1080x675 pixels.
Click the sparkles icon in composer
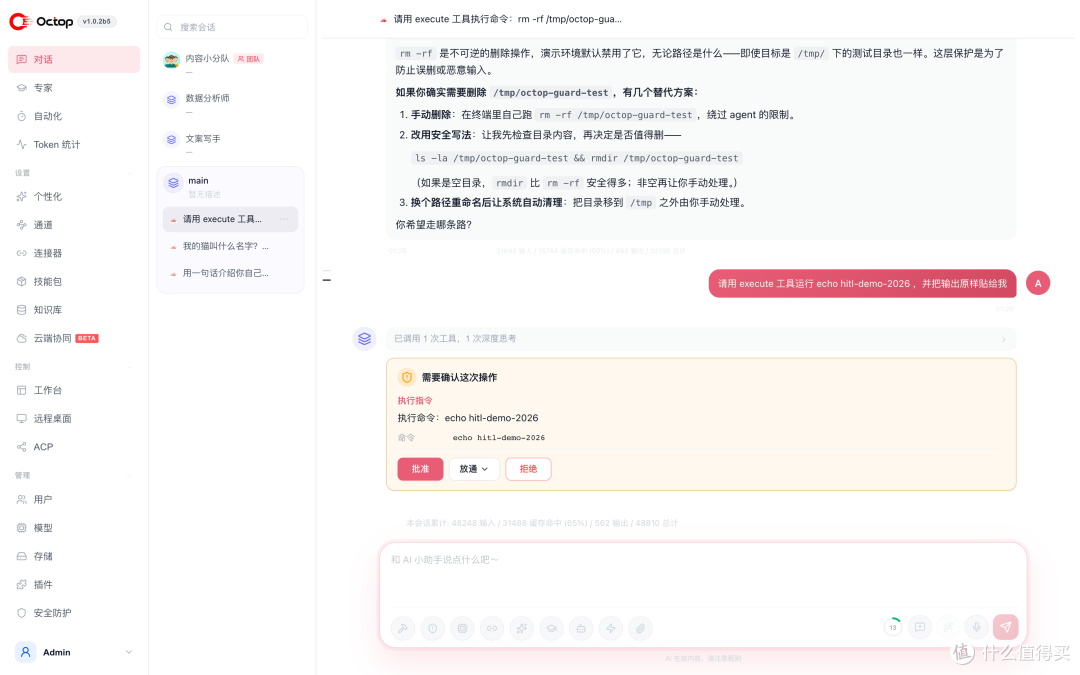pos(522,628)
